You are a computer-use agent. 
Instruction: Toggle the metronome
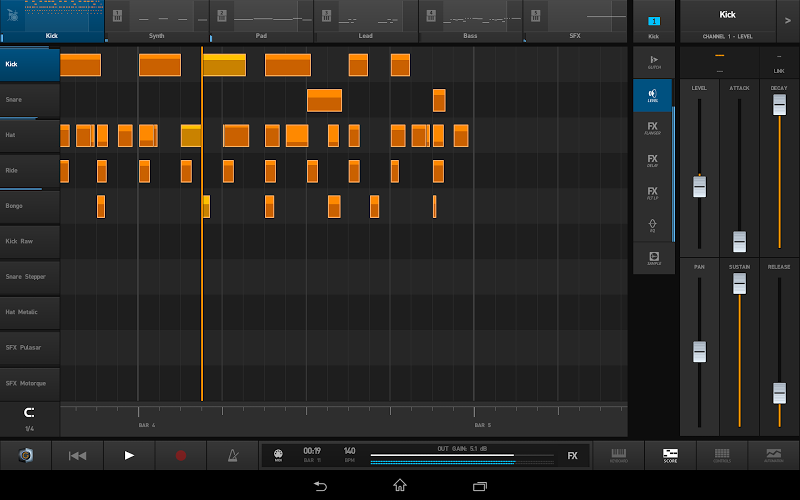[233, 455]
